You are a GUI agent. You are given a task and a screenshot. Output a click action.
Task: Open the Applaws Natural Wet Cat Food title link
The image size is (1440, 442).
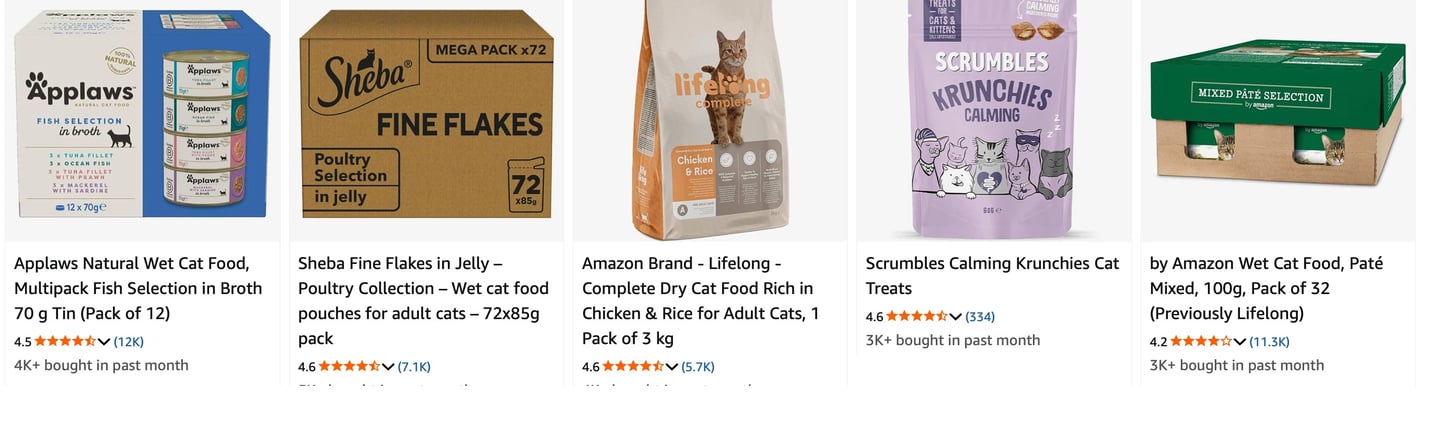click(x=138, y=288)
